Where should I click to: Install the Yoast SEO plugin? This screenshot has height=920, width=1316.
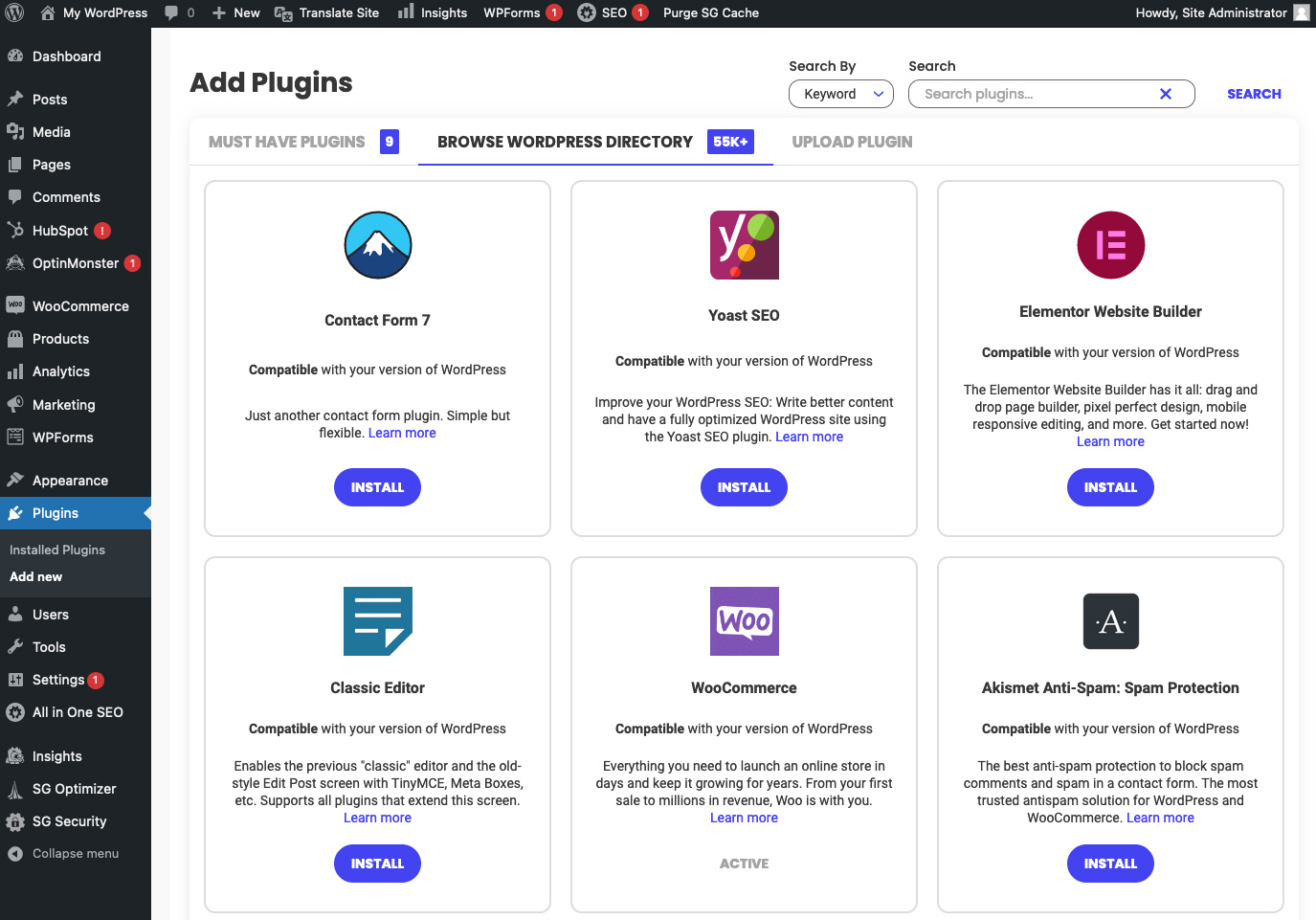(744, 487)
